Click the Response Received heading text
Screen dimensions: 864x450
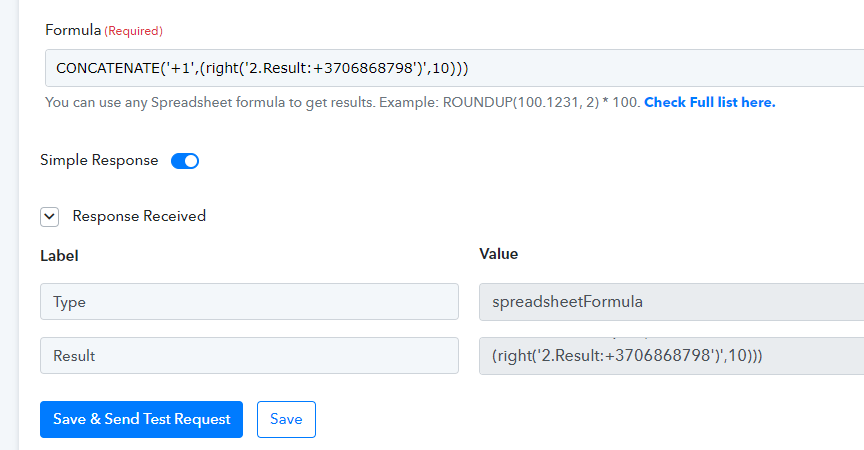[x=139, y=216]
